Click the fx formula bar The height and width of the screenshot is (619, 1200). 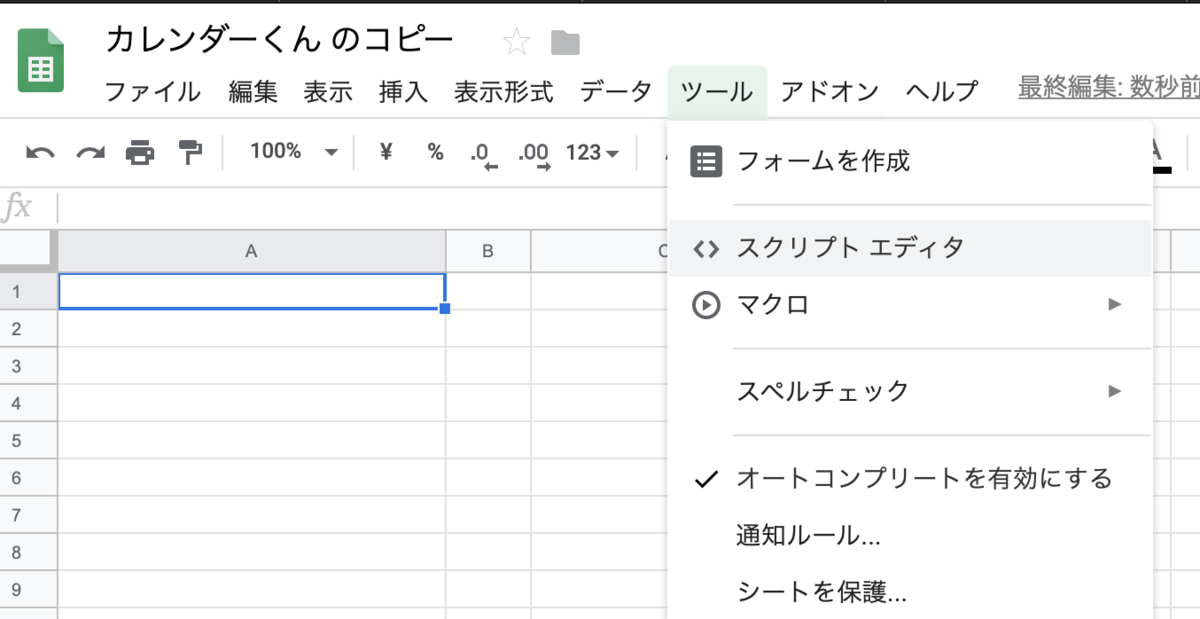[22, 206]
